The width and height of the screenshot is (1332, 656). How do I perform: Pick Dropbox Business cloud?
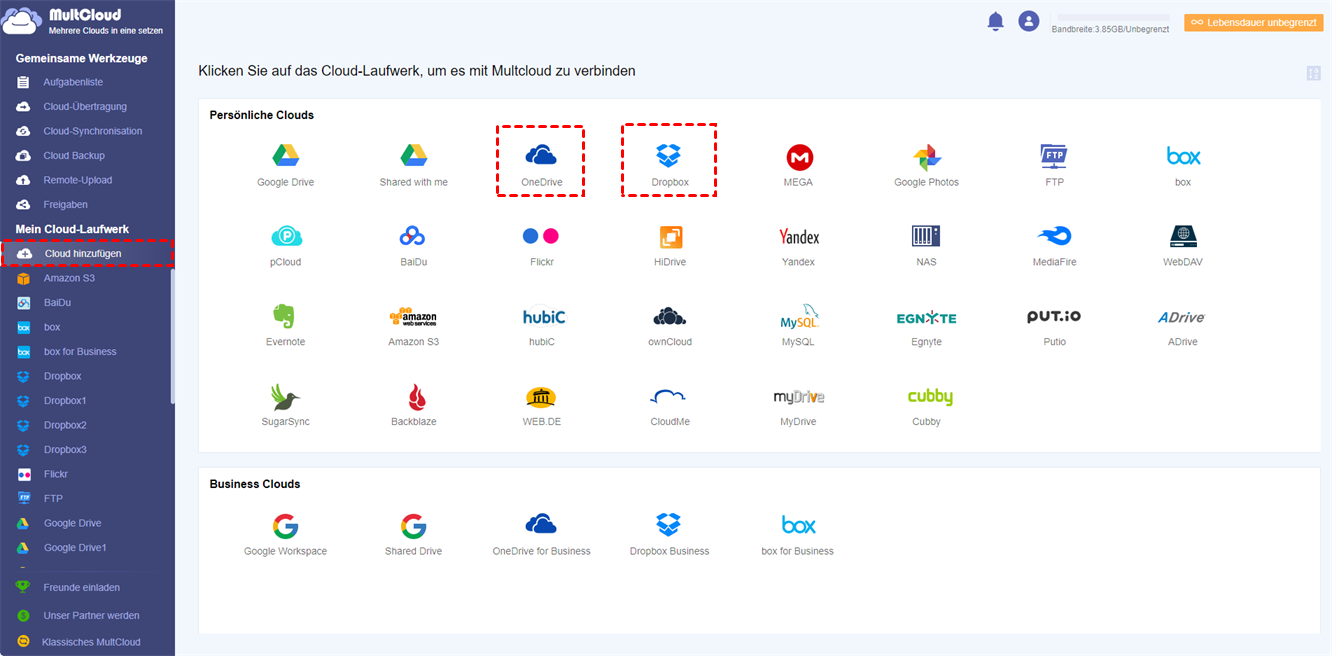[x=669, y=535]
